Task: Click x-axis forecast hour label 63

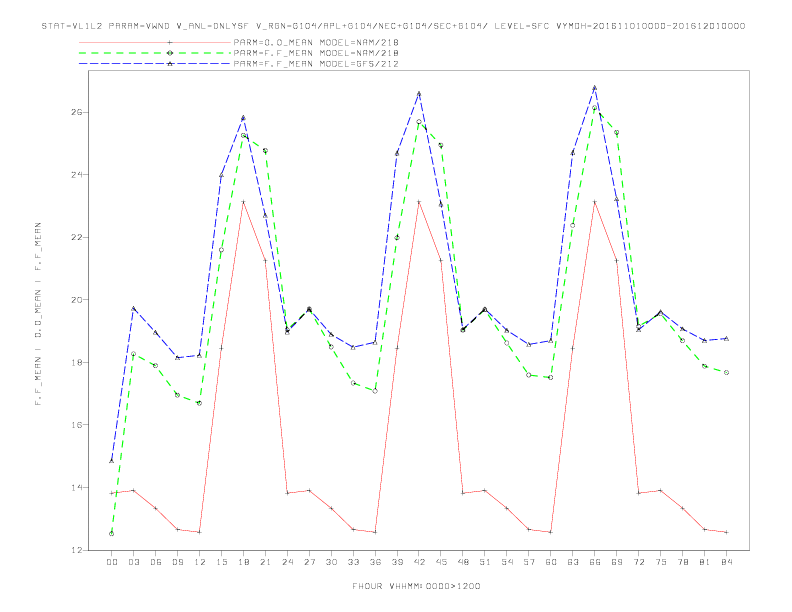Action: tap(573, 562)
